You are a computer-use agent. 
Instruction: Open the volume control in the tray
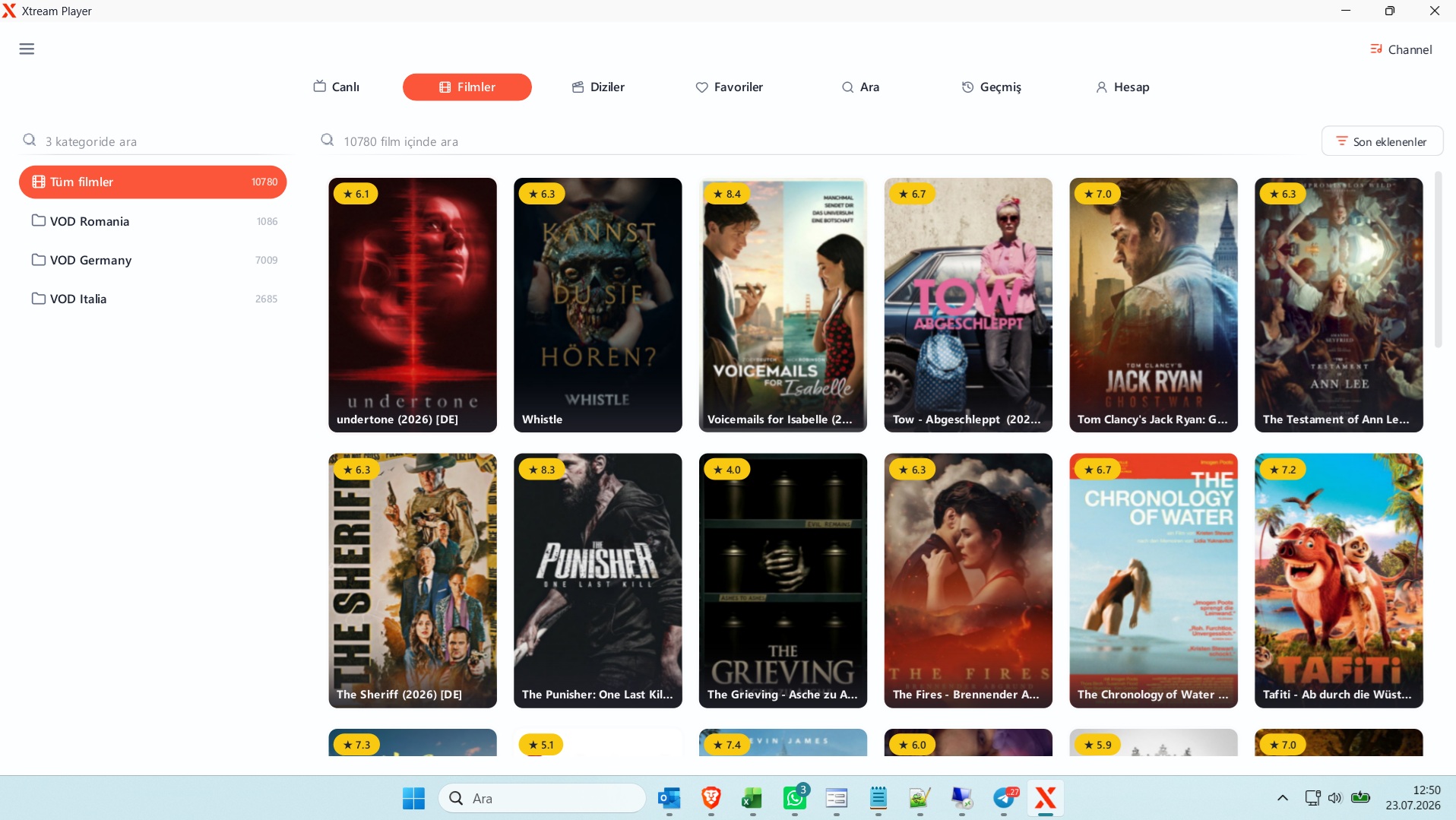pyautogui.click(x=1335, y=798)
